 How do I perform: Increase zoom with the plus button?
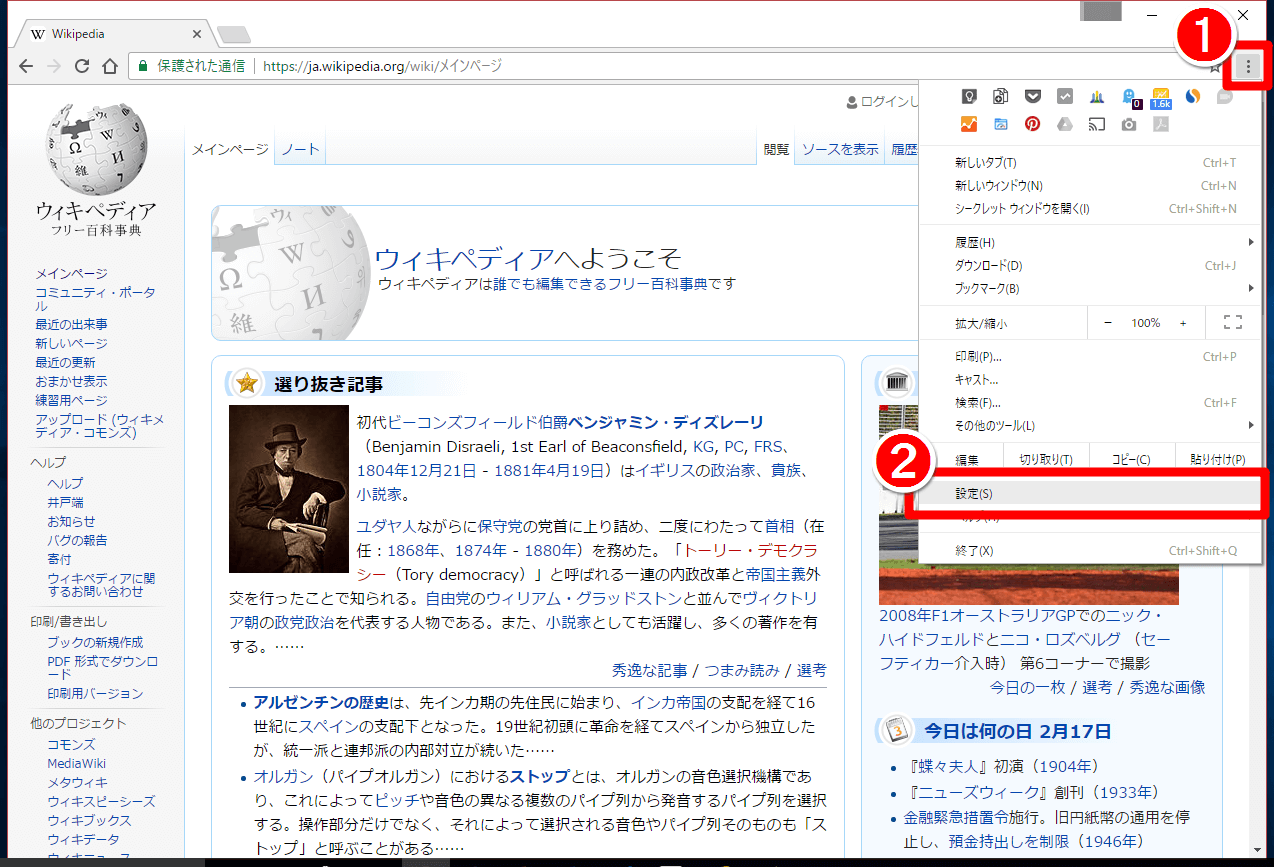(1183, 323)
